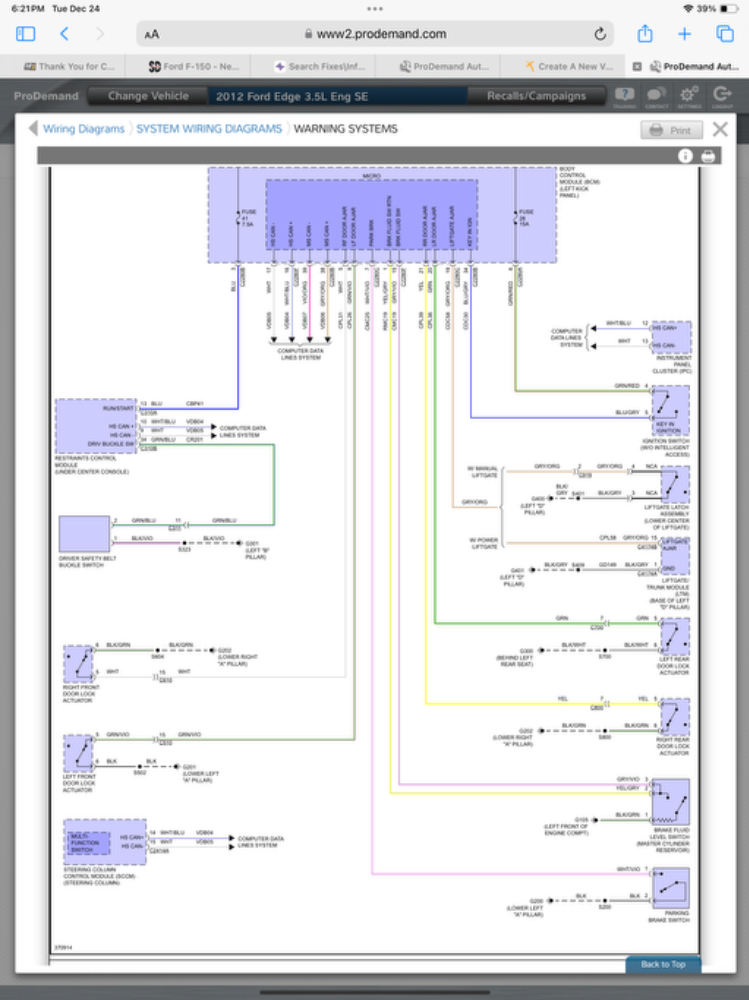Click the Logout icon
The height and width of the screenshot is (1000, 749).
[722, 97]
